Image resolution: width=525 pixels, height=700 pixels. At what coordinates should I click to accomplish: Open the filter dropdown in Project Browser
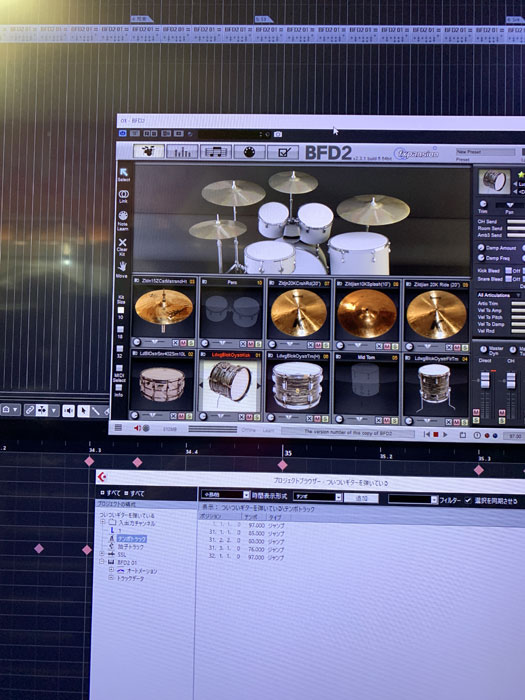(413, 499)
